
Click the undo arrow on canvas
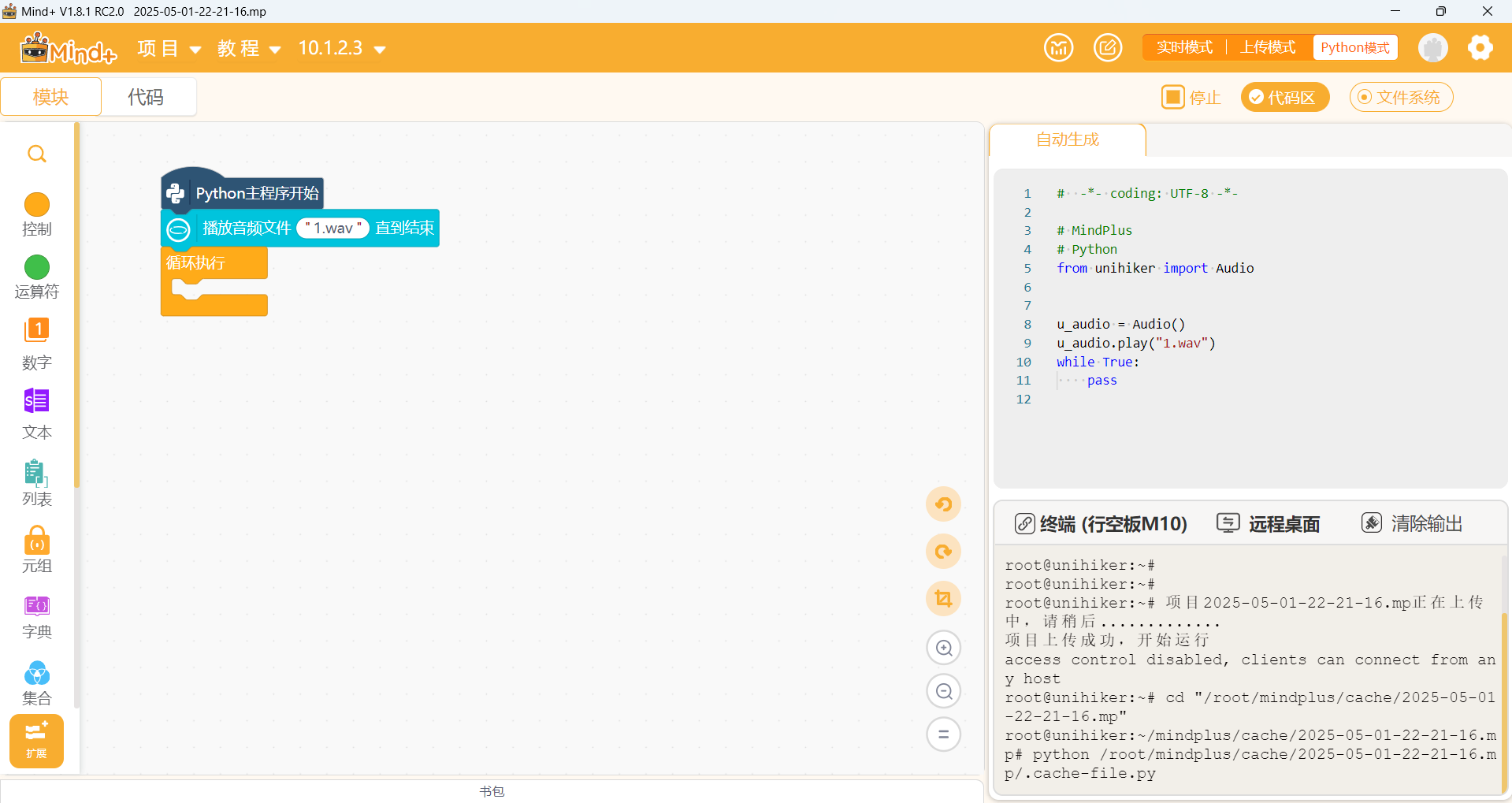943,504
